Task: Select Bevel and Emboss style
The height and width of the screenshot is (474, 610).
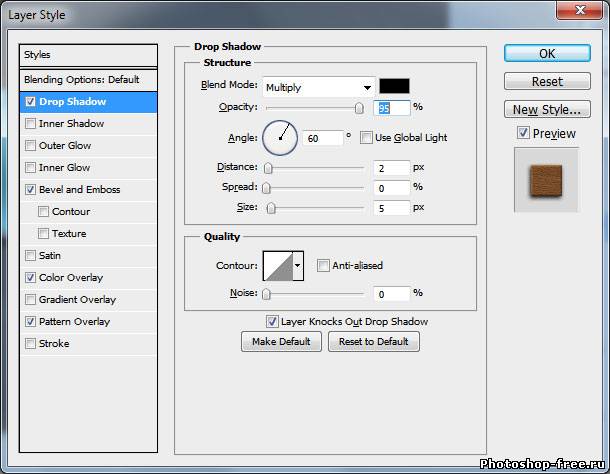Action: point(79,190)
